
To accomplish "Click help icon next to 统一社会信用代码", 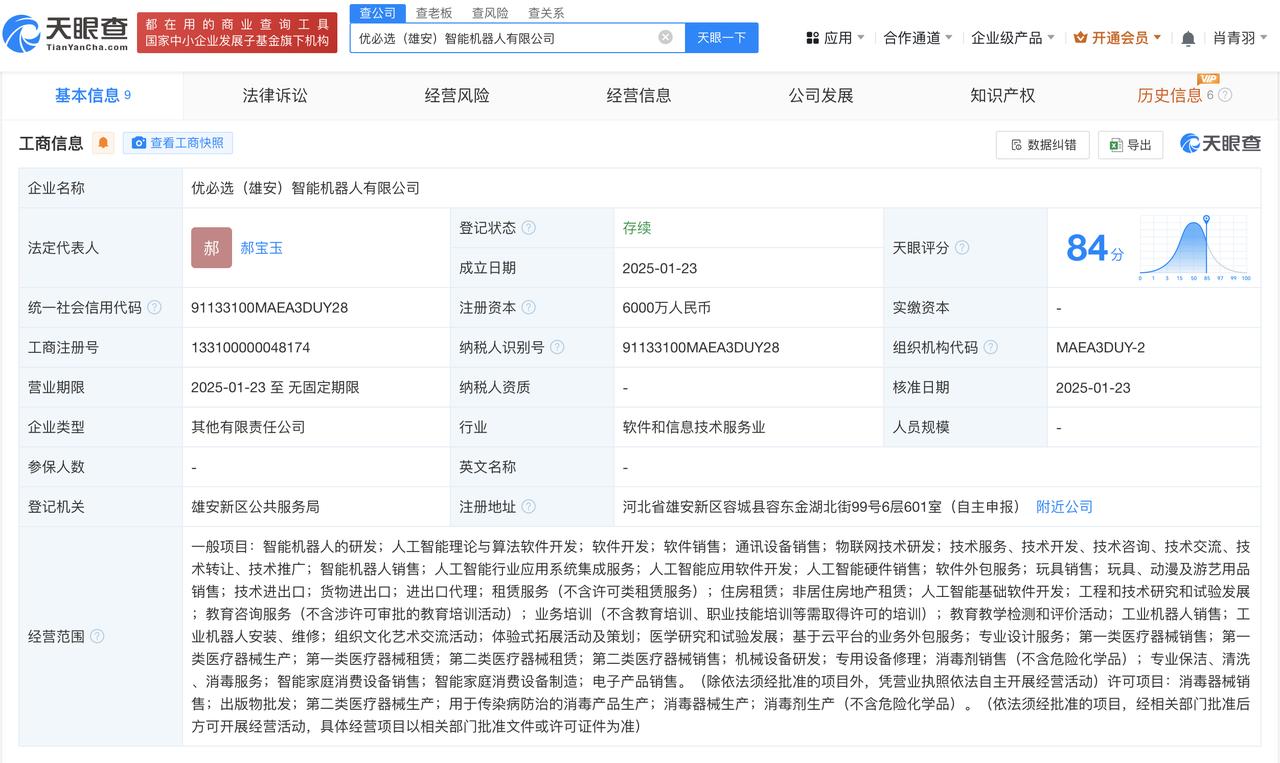I will point(154,307).
